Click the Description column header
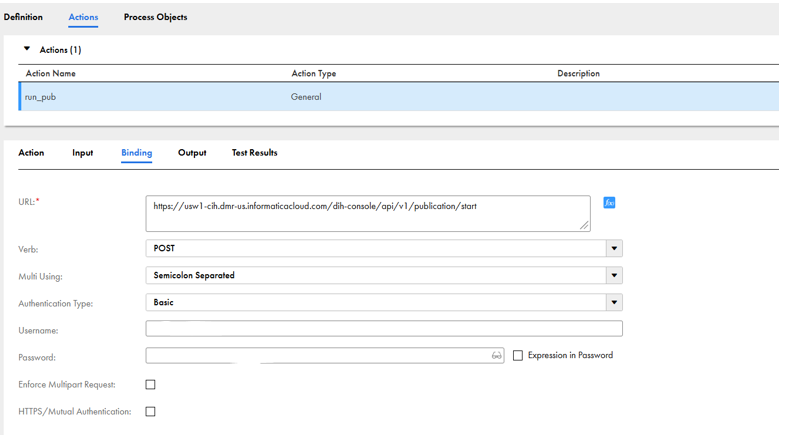Viewport: 806px width, 444px height. tap(578, 73)
